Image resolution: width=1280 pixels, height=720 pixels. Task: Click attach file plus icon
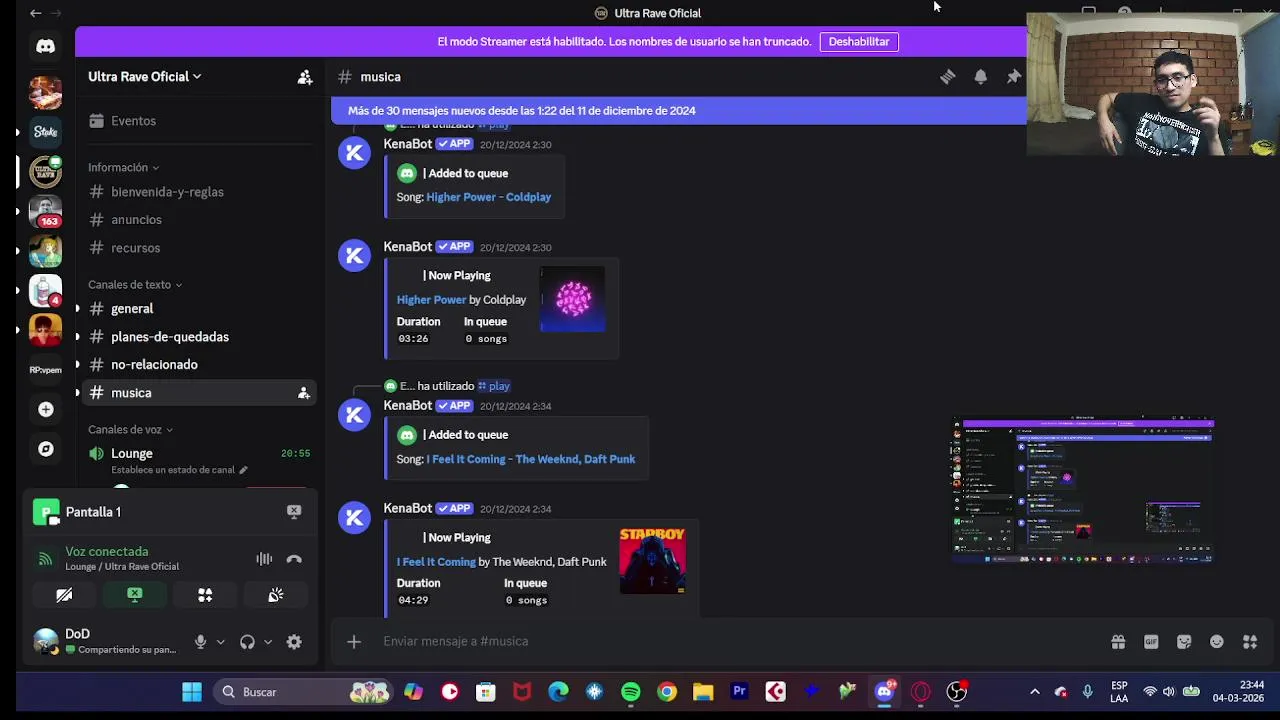tap(353, 642)
